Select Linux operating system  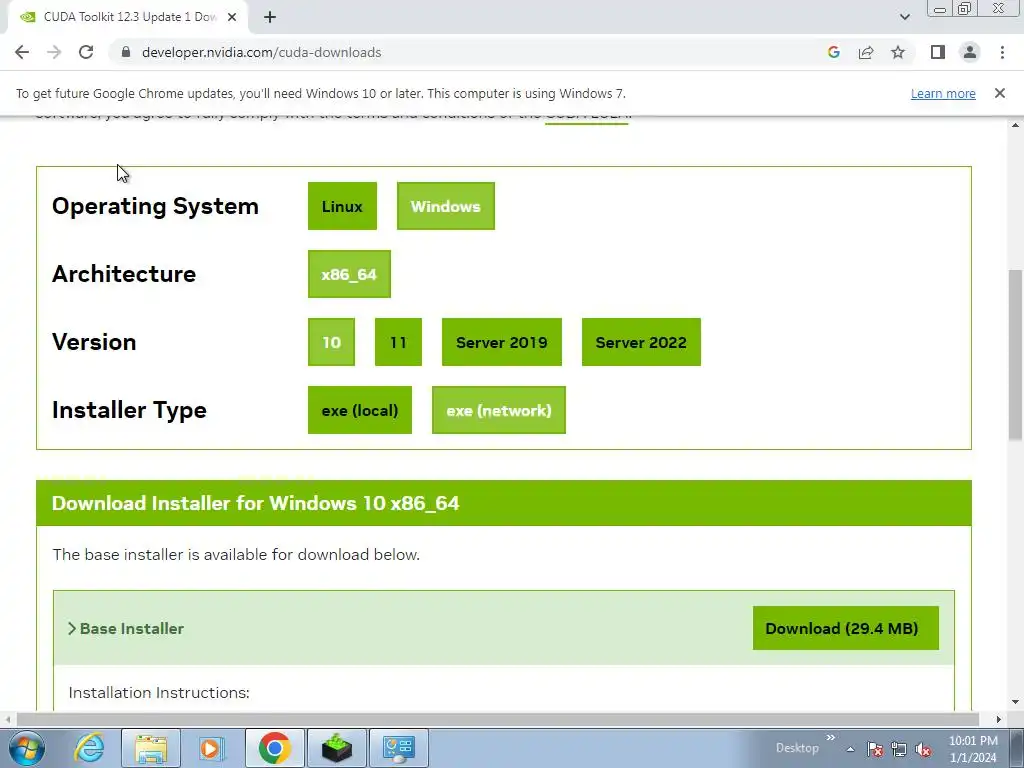[342, 206]
